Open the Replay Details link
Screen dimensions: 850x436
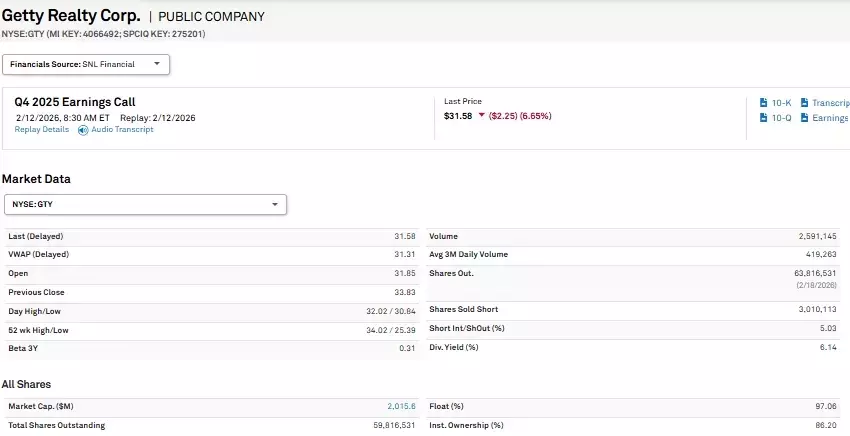(42, 129)
